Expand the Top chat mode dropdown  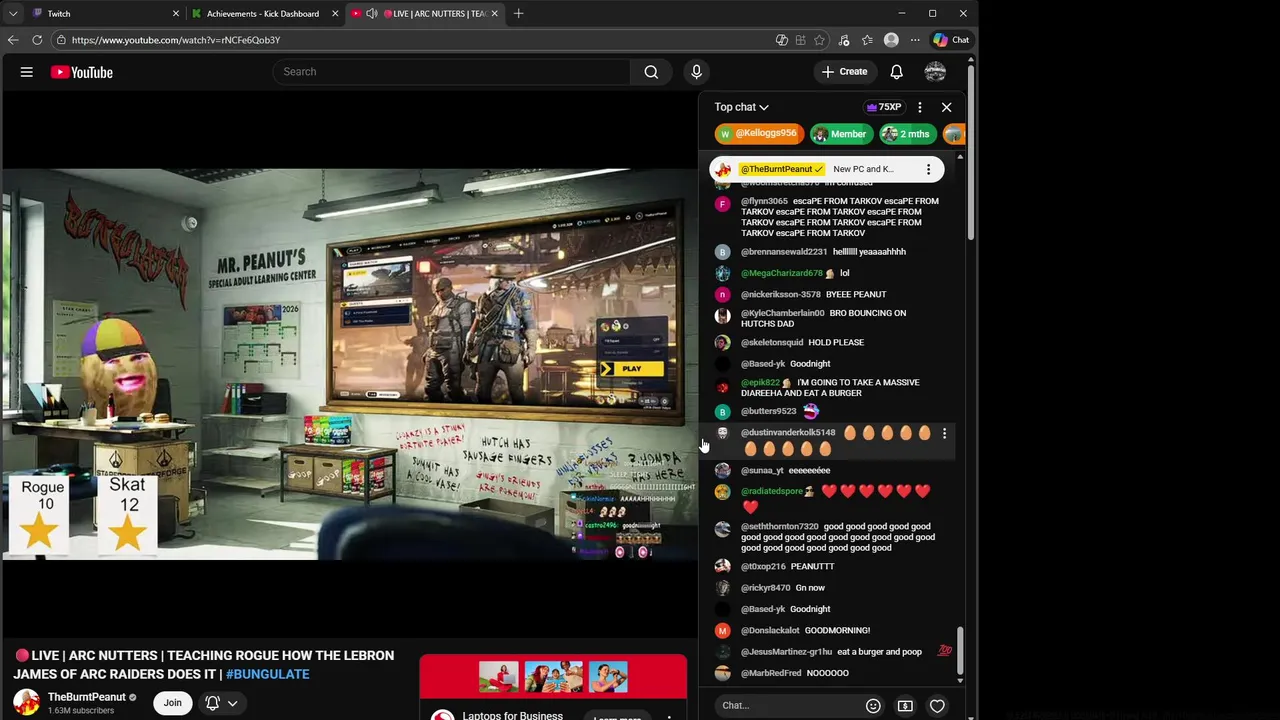point(741,107)
